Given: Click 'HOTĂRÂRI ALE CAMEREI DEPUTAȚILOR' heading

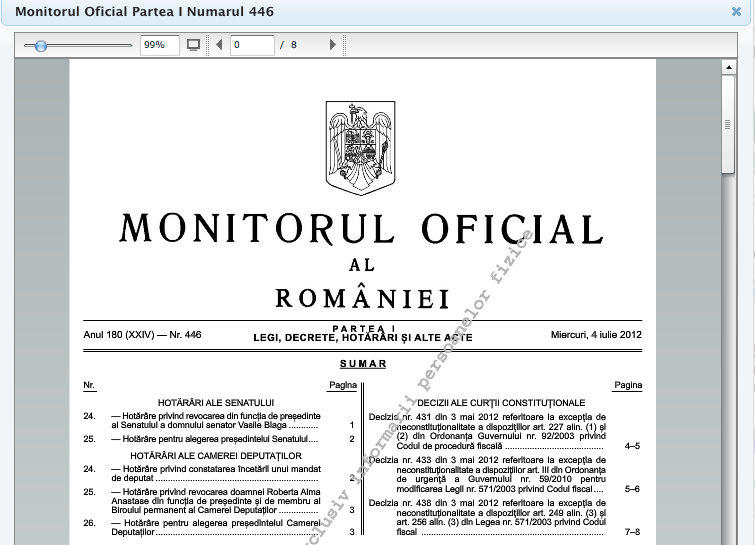Looking at the screenshot, I should click(216, 455).
